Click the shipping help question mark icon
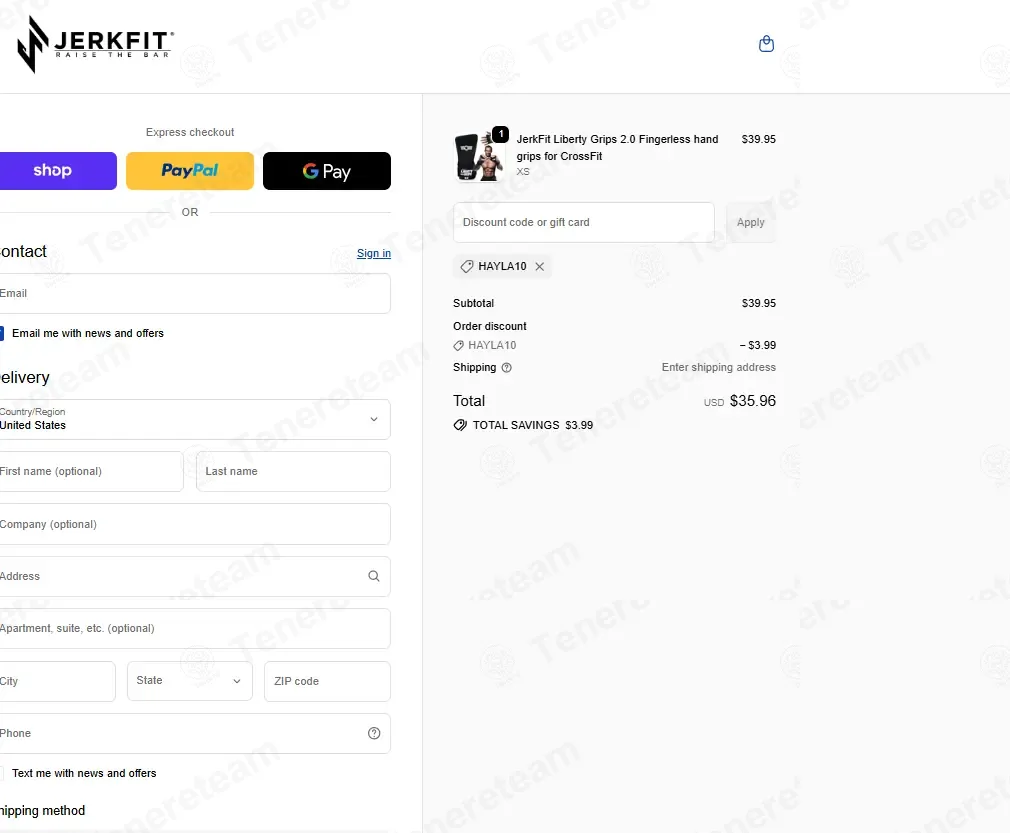This screenshot has width=1010, height=833. [x=506, y=367]
